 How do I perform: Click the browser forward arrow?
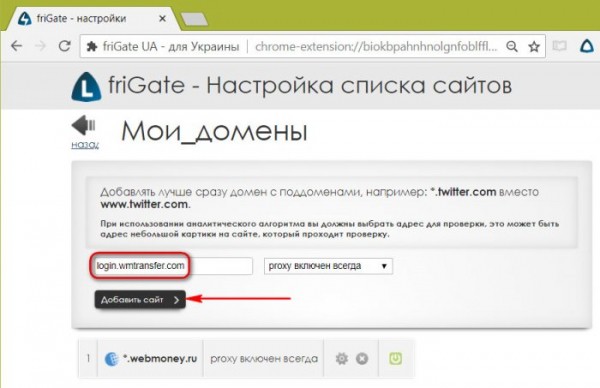pyautogui.click(x=40, y=46)
